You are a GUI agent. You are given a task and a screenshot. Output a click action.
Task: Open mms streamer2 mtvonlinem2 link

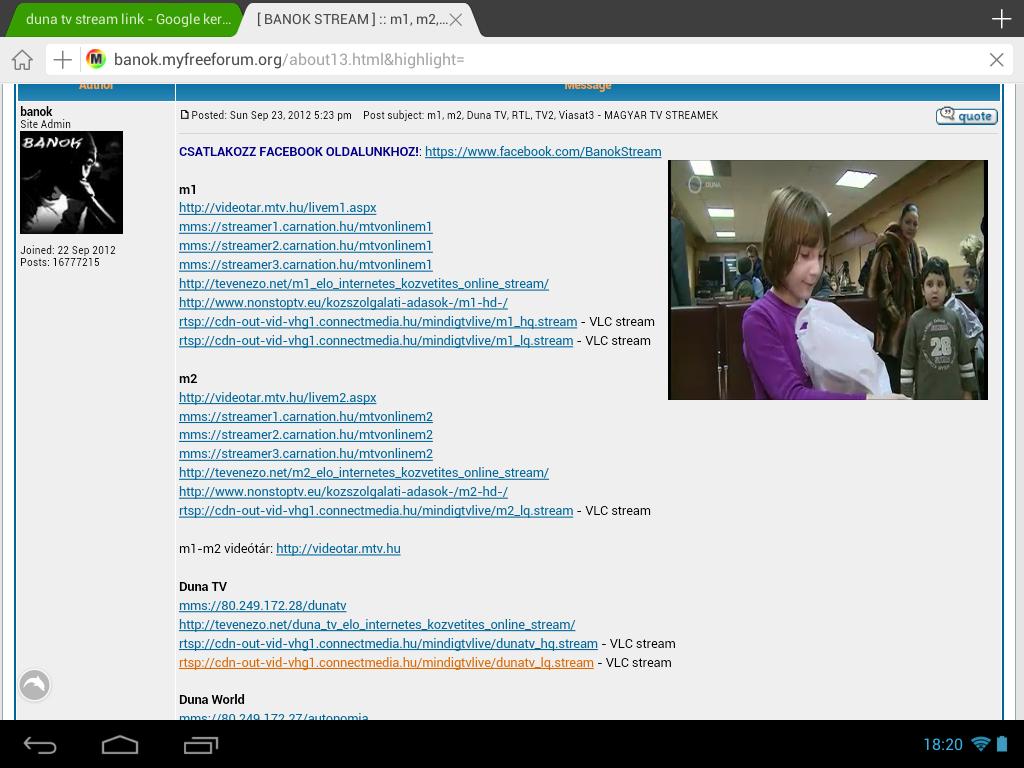point(306,434)
